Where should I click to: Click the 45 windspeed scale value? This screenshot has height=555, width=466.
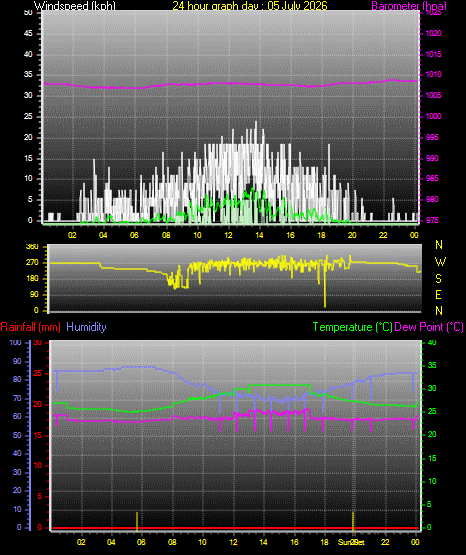click(28, 33)
